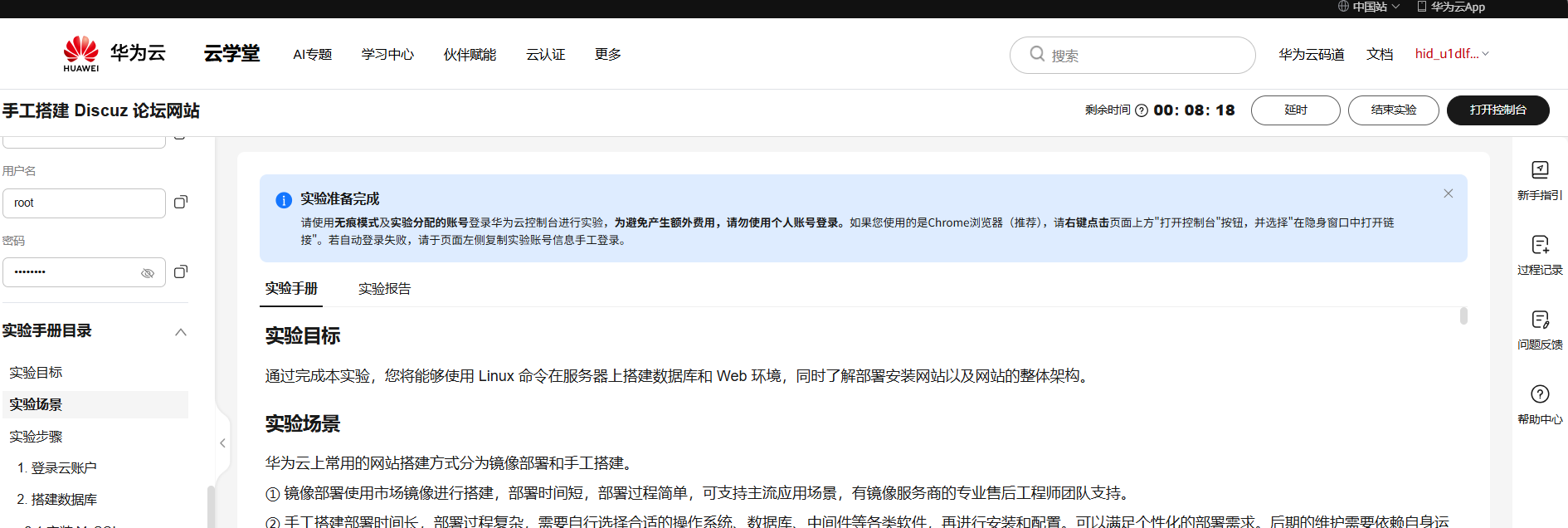Image resolution: width=1568 pixels, height=528 pixels.
Task: Open the 华为云码道 link
Action: point(1311,54)
